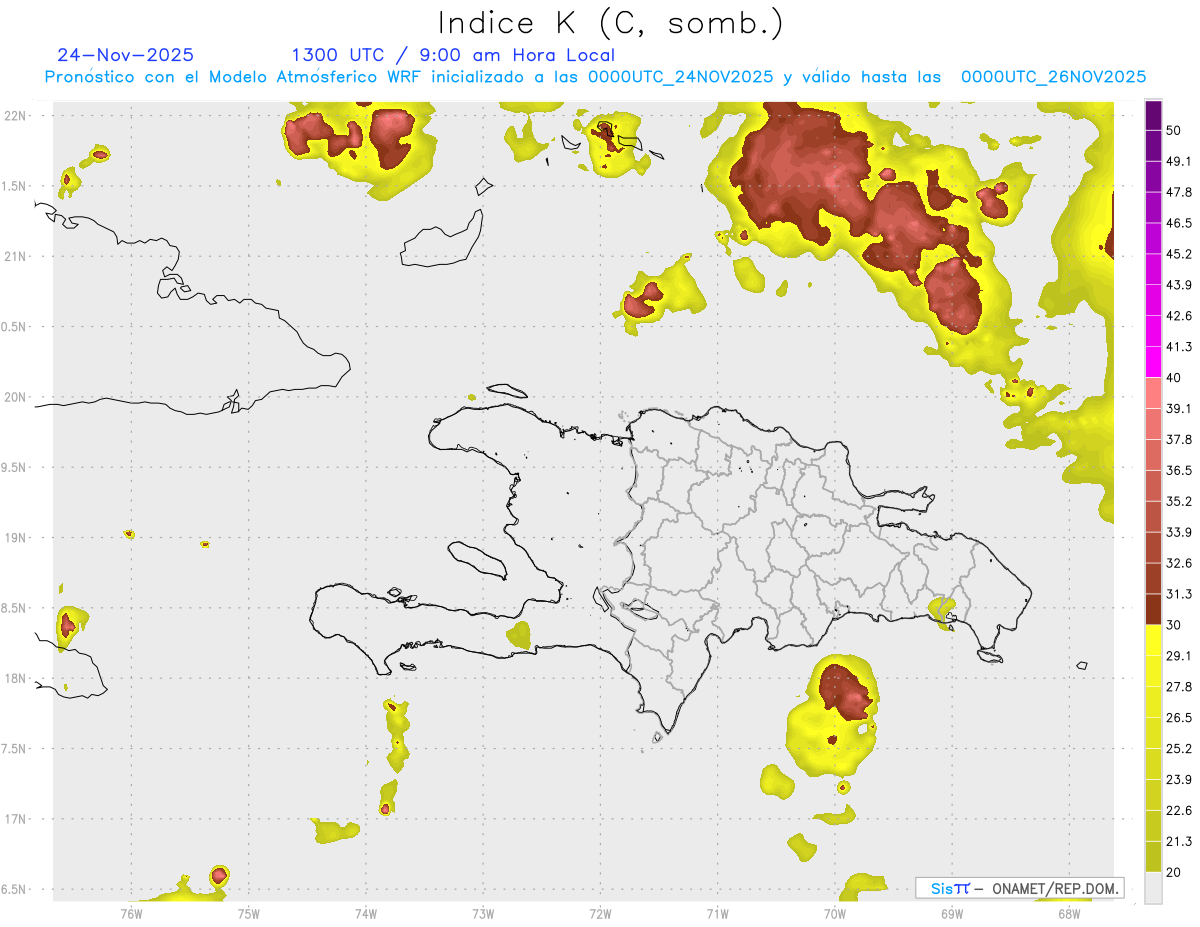The height and width of the screenshot is (927, 1200).
Task: Click the olive swatch between 20 and 21.3
Action: click(1153, 856)
